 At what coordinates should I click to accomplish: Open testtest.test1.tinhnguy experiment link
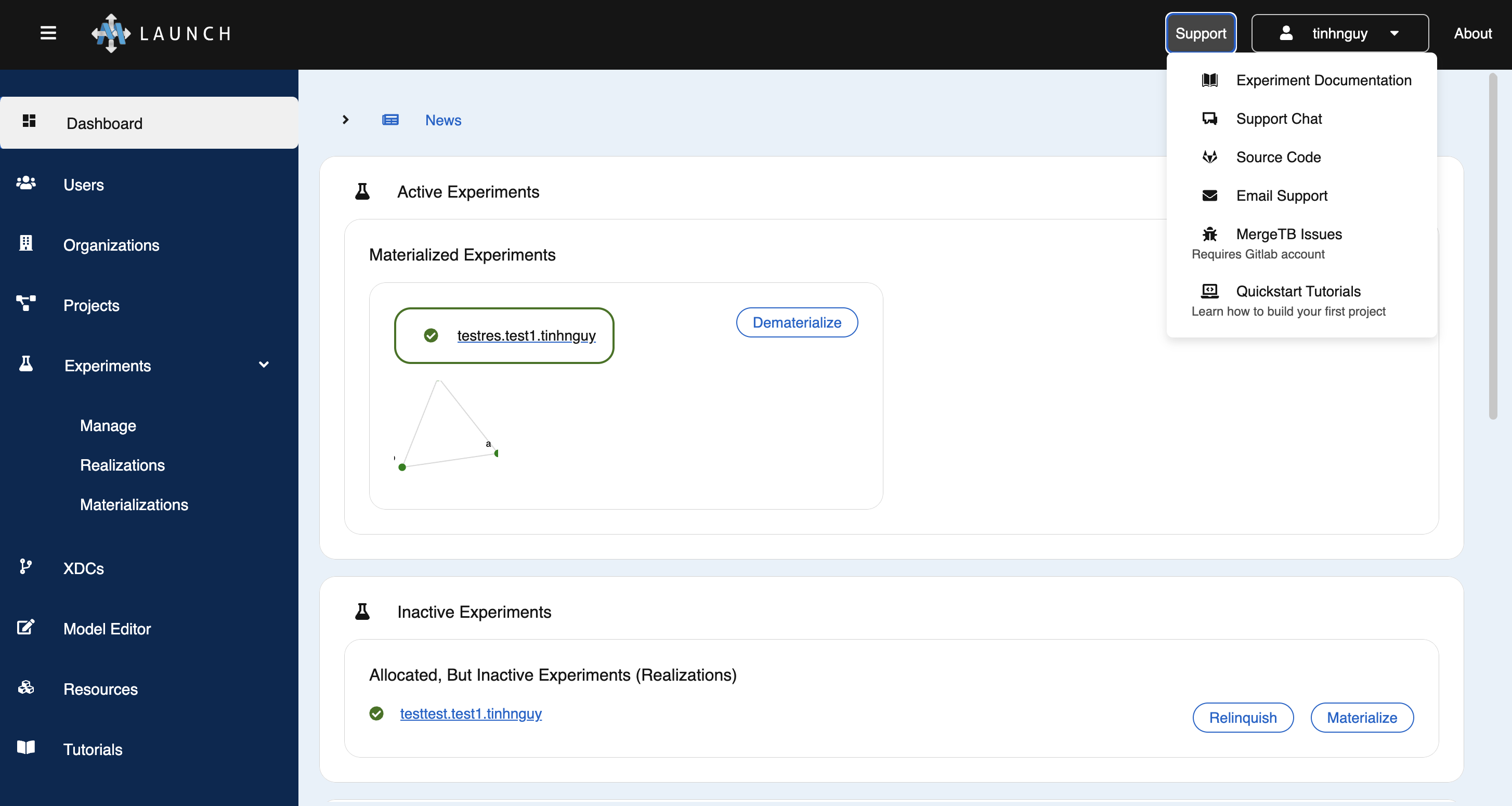click(x=470, y=713)
